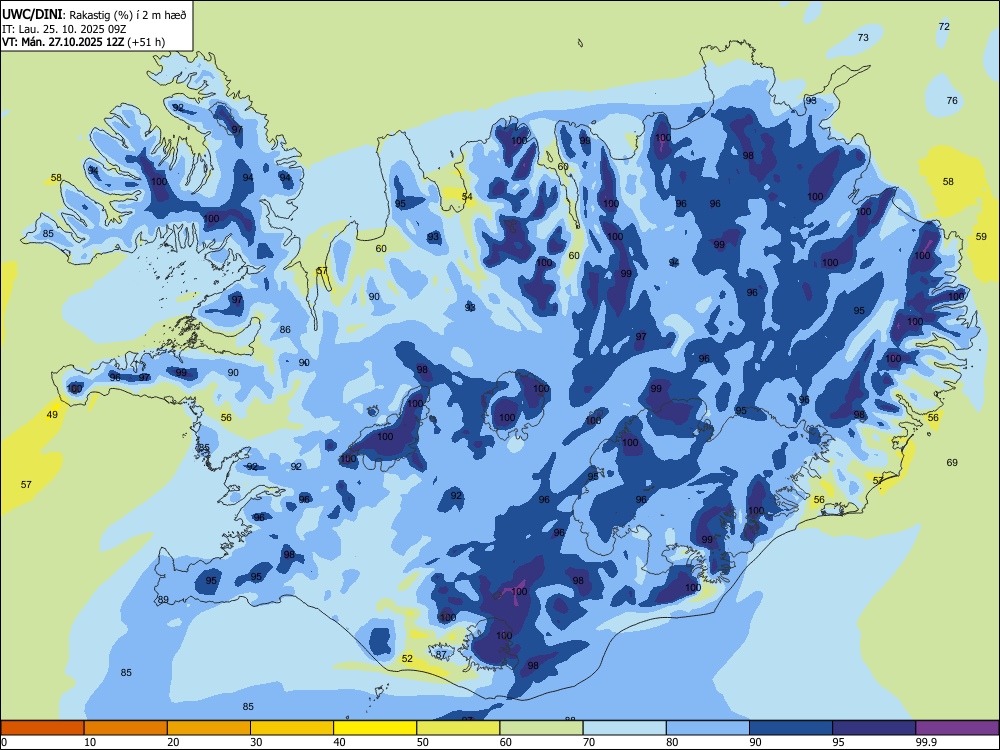Click the humidity value '89' on the southwest coast

point(164,599)
